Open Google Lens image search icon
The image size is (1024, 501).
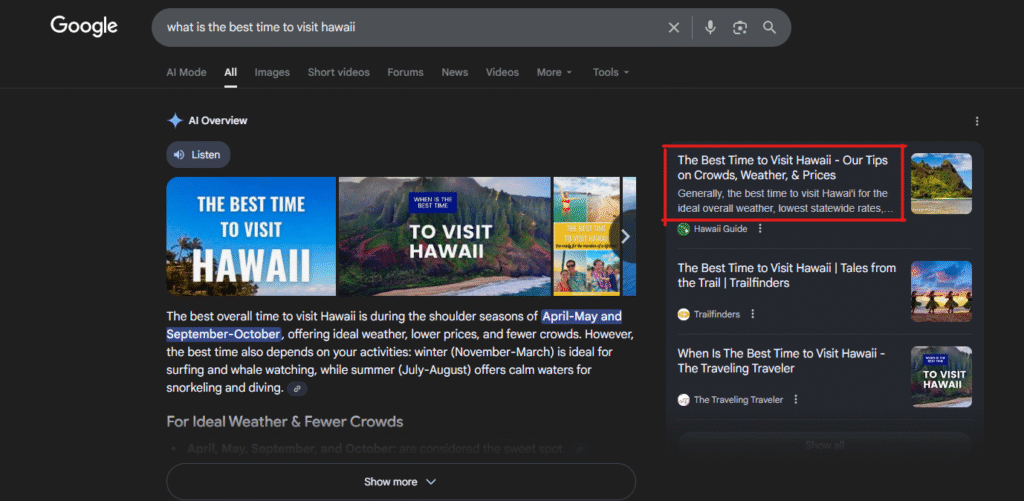(739, 27)
